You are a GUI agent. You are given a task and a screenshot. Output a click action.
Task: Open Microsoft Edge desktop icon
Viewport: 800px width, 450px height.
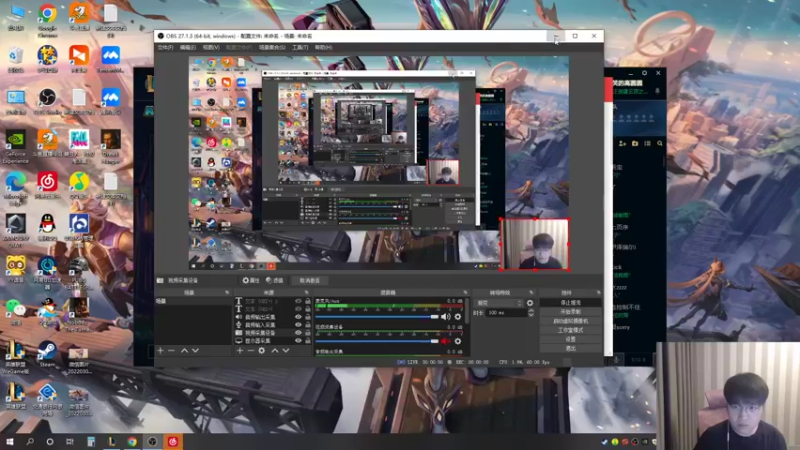[15, 188]
